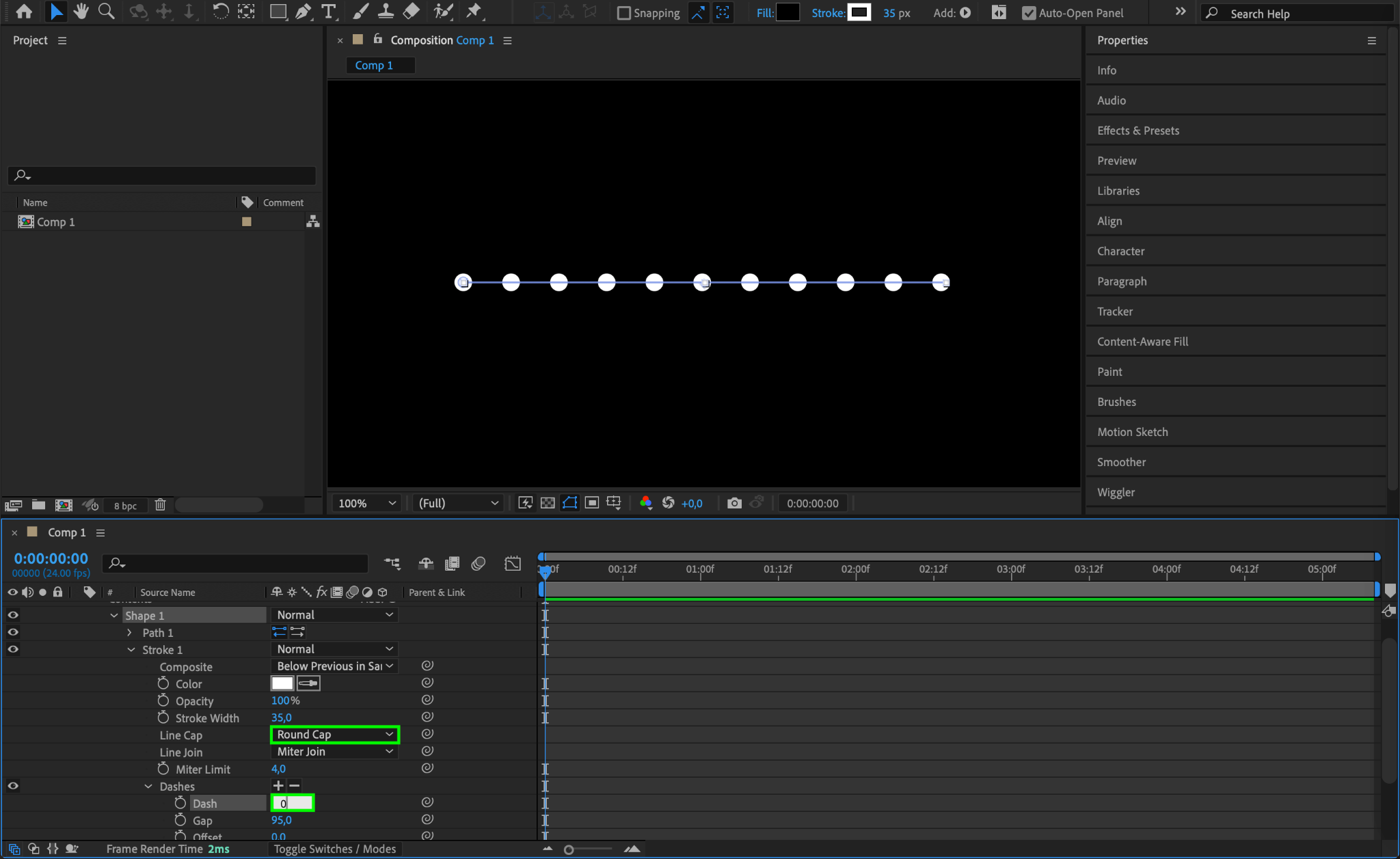The height and width of the screenshot is (859, 1400).
Task: Open the Line Cap dropdown
Action: [x=334, y=735]
